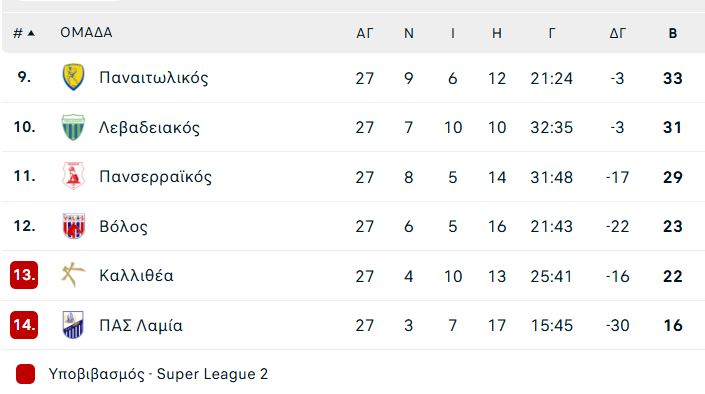Screen dimensions: 705x394
Task: Click the Καλλιθέα gold logo
Action: (73, 275)
